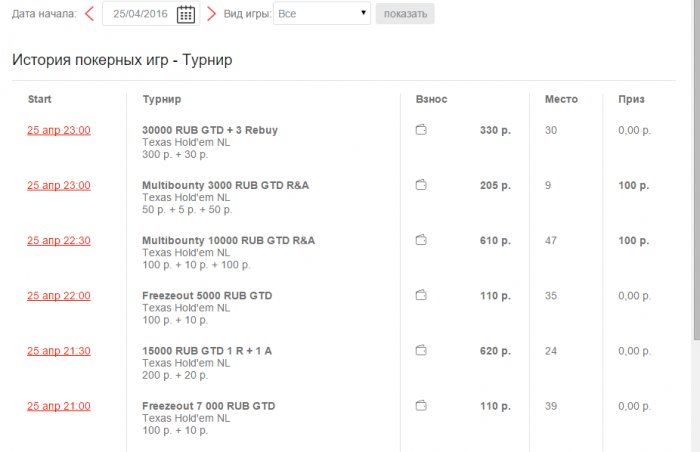Click wallet icon for Freezeout 7 000 row

[x=421, y=406]
